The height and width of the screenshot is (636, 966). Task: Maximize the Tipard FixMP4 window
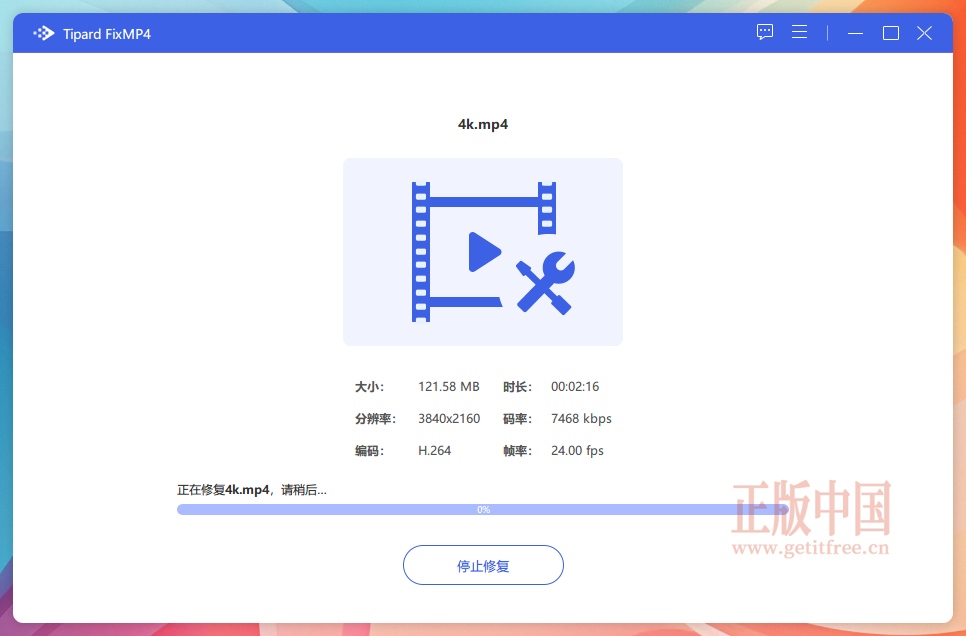point(890,33)
